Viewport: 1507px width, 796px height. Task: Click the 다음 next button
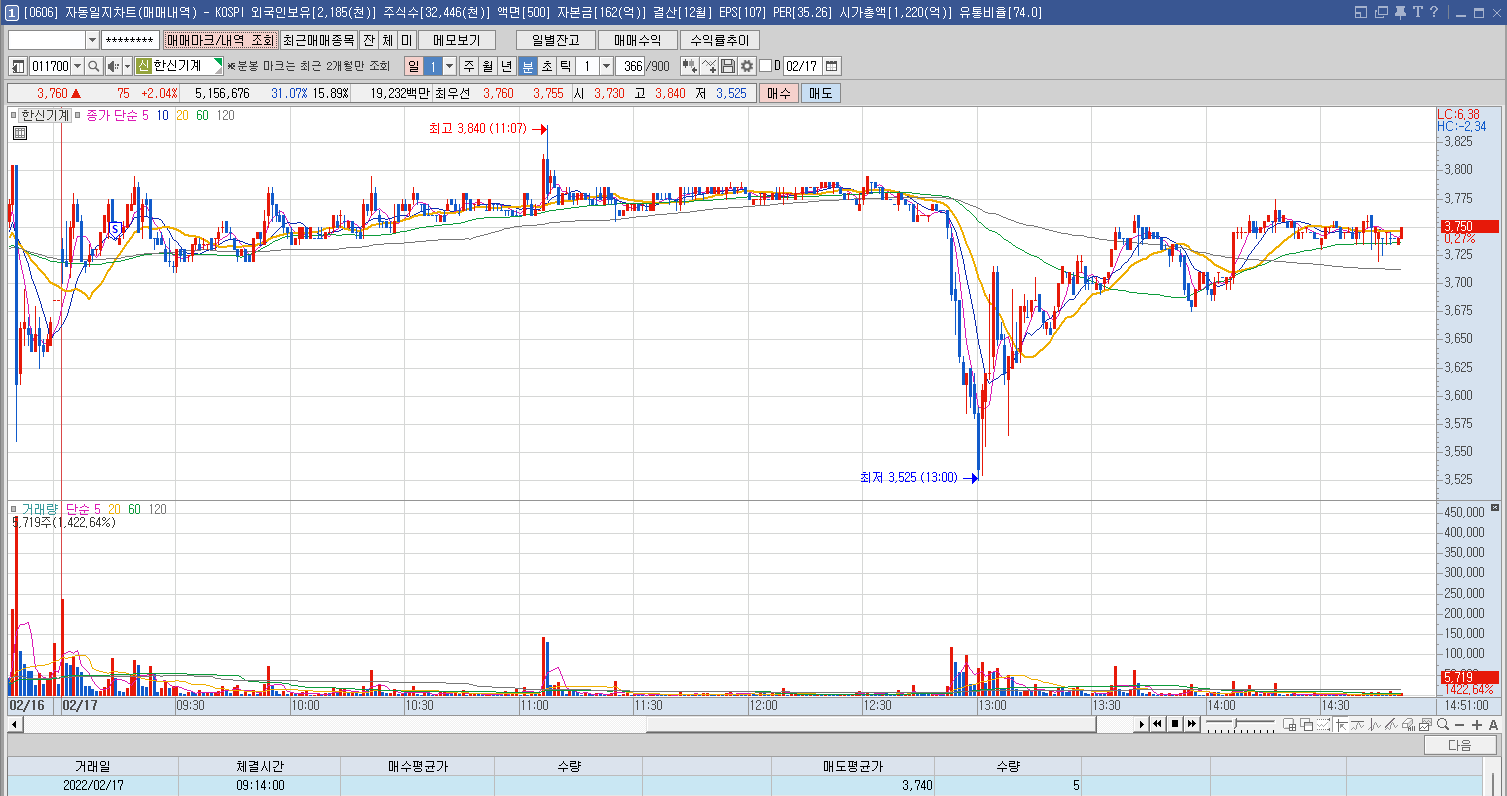(x=1460, y=745)
